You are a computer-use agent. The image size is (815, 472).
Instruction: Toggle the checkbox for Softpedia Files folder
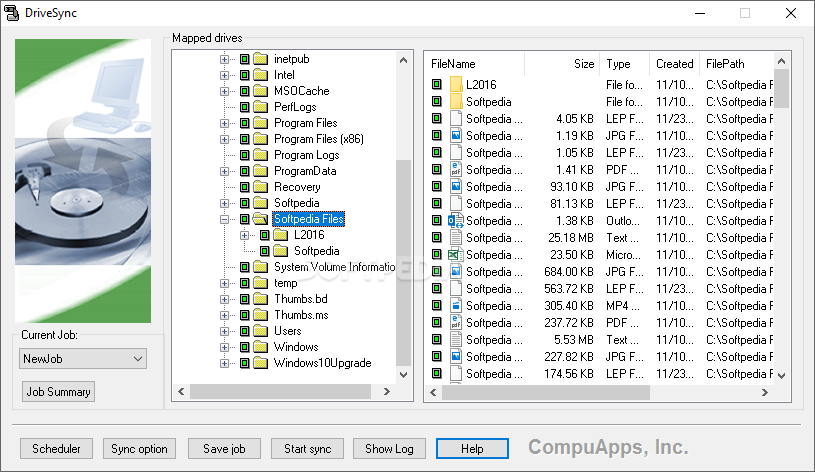tap(245, 219)
